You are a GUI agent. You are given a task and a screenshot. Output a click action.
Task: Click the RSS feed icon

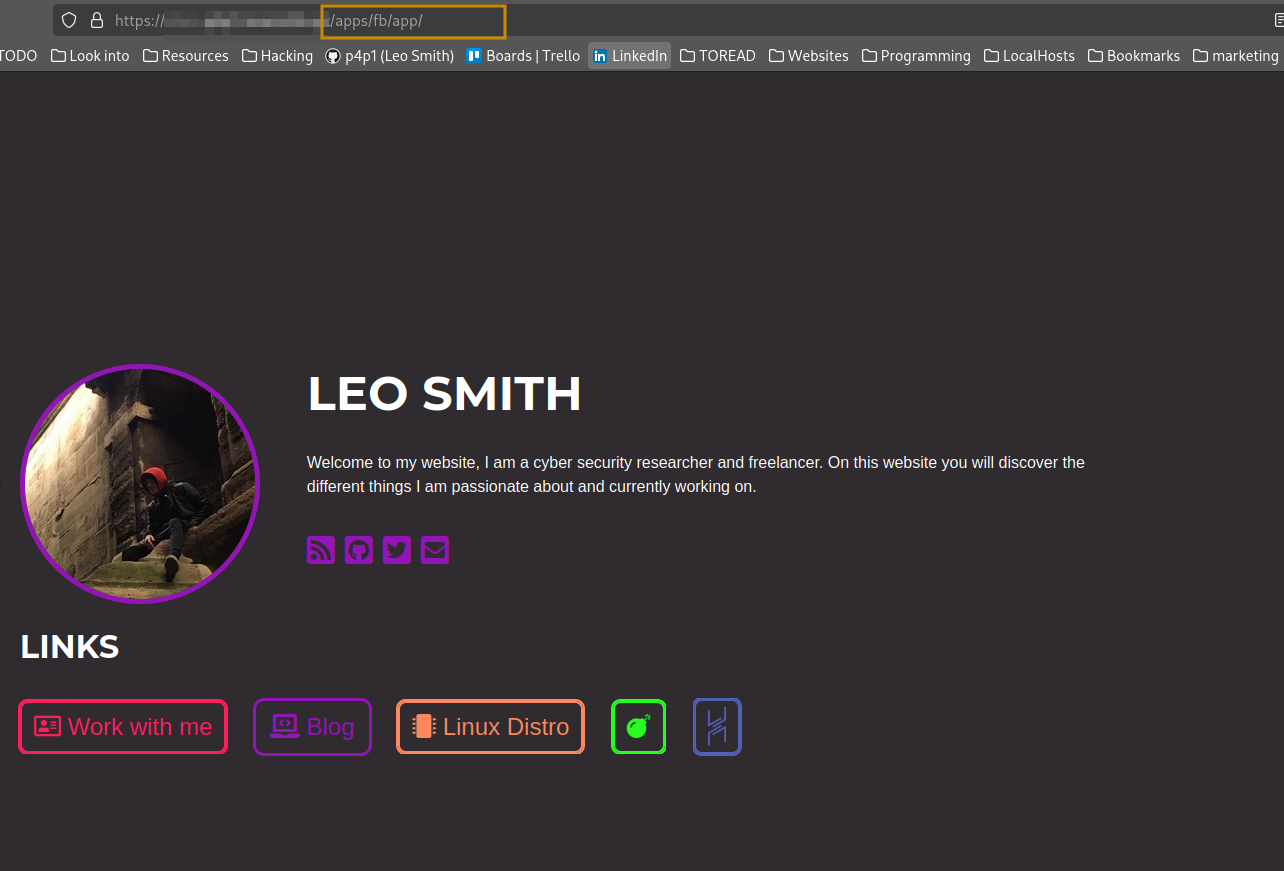tap(320, 550)
